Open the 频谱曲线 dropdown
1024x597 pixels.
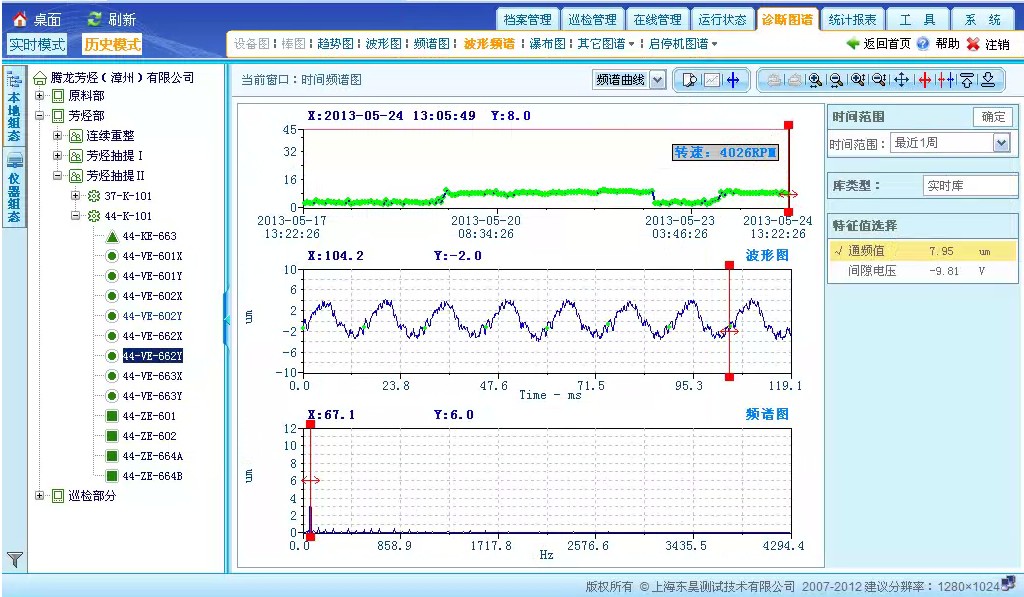(x=629, y=81)
